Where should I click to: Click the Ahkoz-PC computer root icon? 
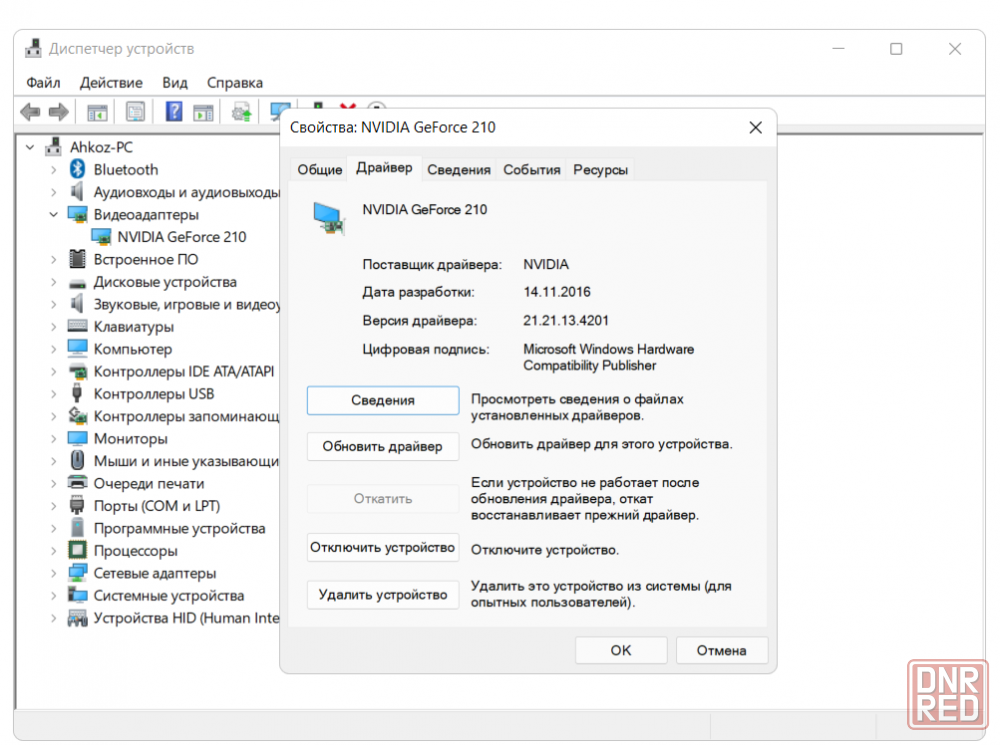[x=54, y=147]
